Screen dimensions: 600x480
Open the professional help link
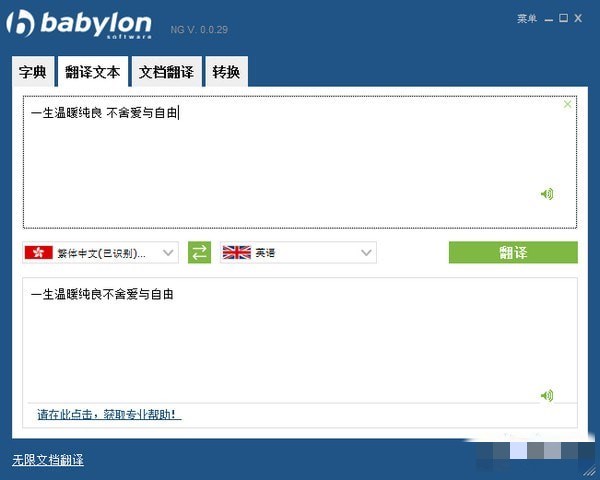(x=109, y=414)
